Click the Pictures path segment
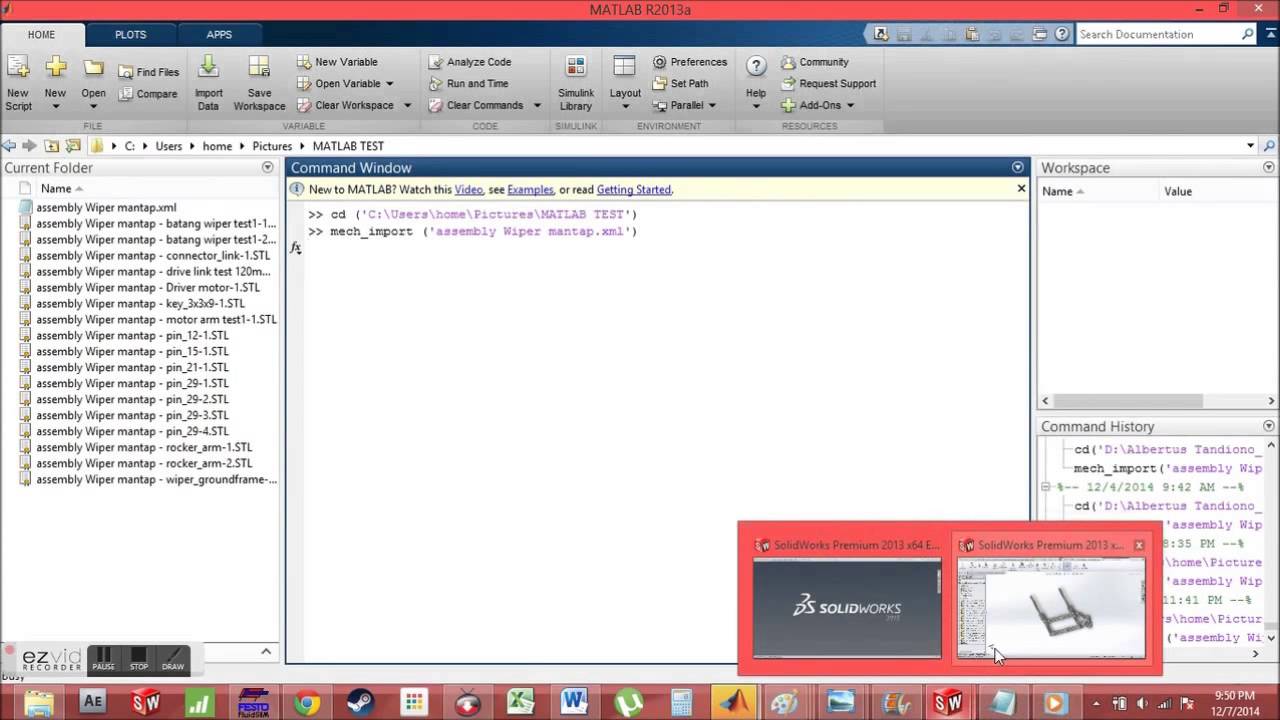The height and width of the screenshot is (720, 1280). pyautogui.click(x=272, y=146)
